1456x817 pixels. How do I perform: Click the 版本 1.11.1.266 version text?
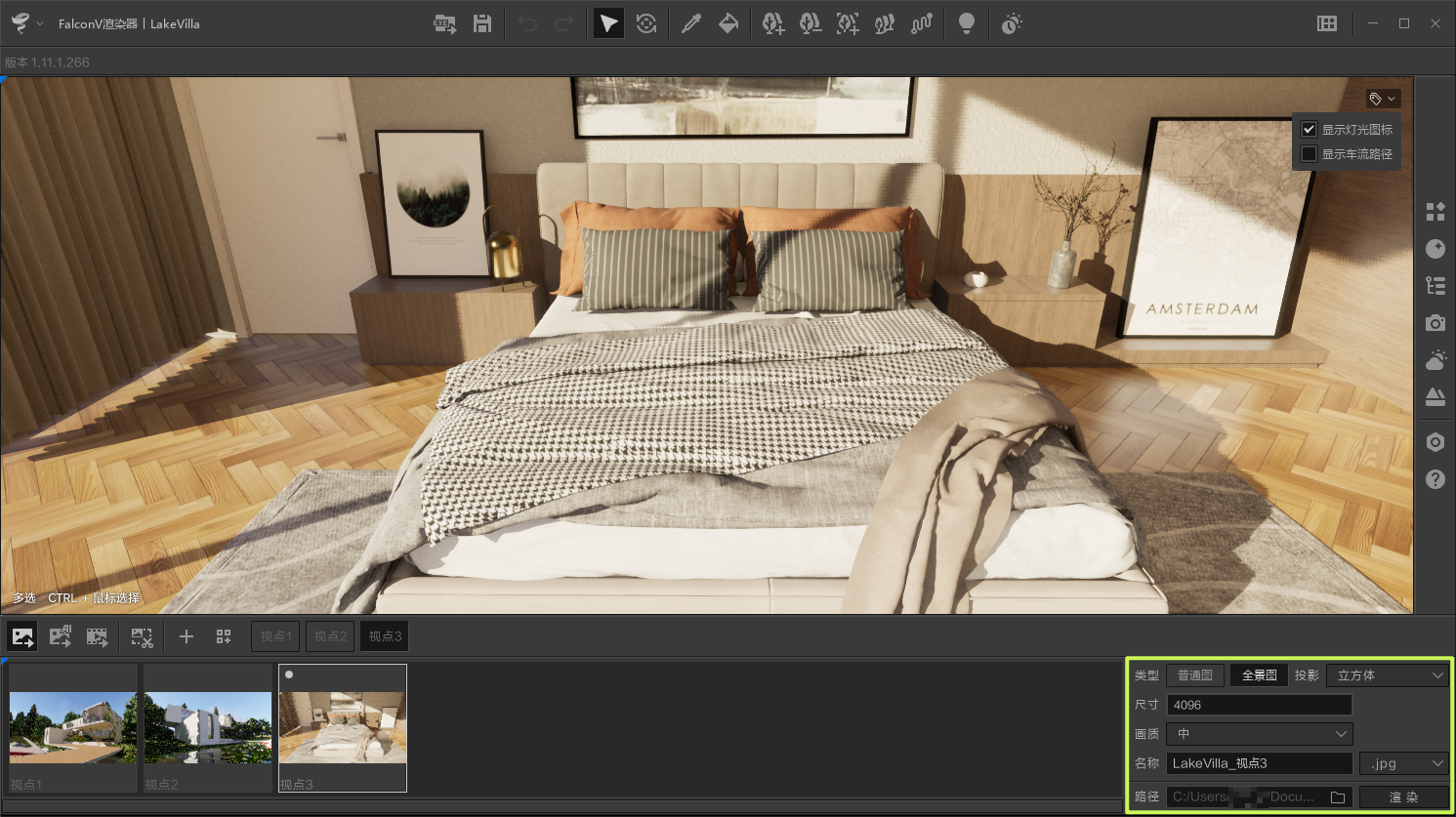pos(47,62)
